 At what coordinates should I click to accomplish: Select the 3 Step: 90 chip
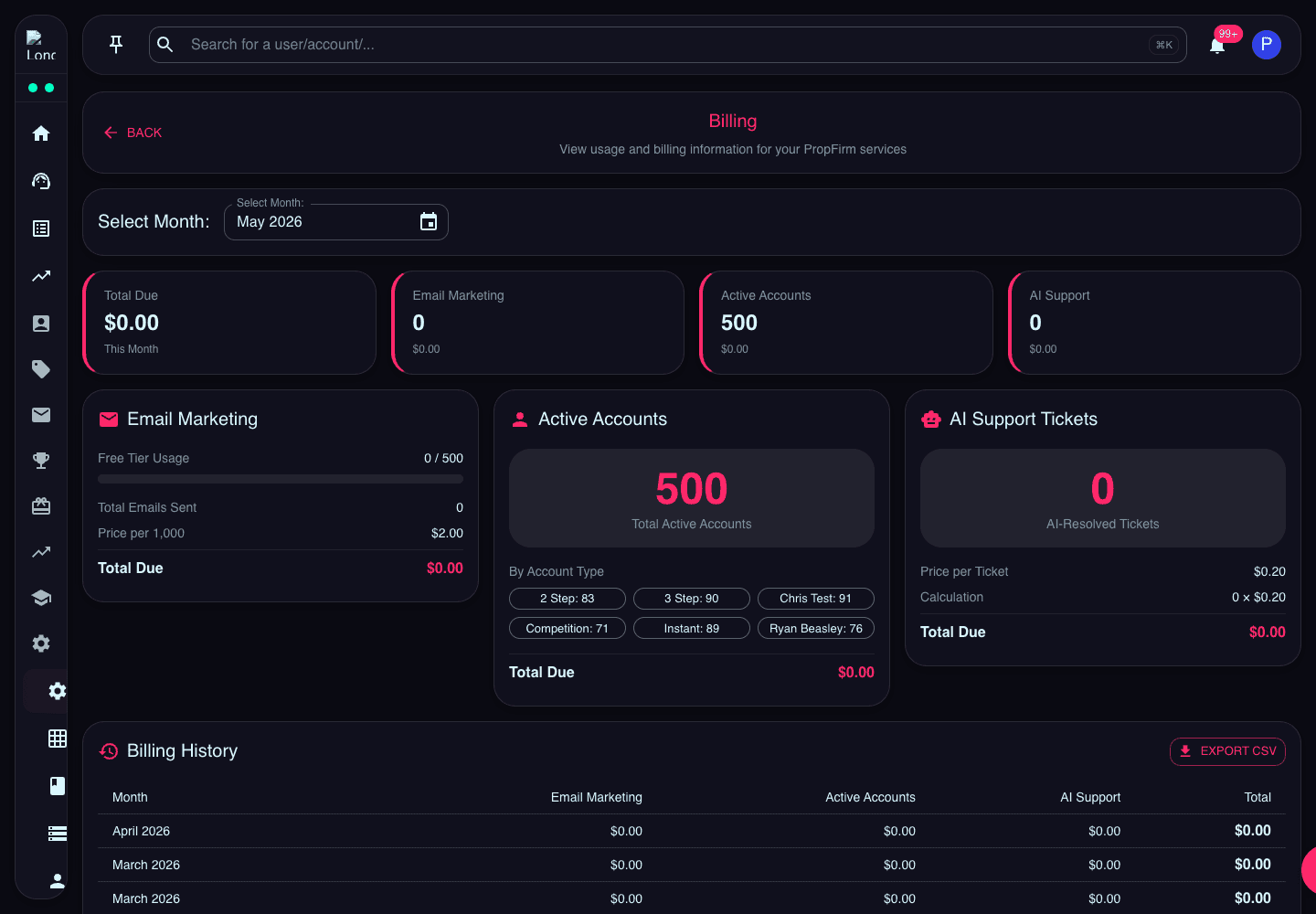(692, 599)
